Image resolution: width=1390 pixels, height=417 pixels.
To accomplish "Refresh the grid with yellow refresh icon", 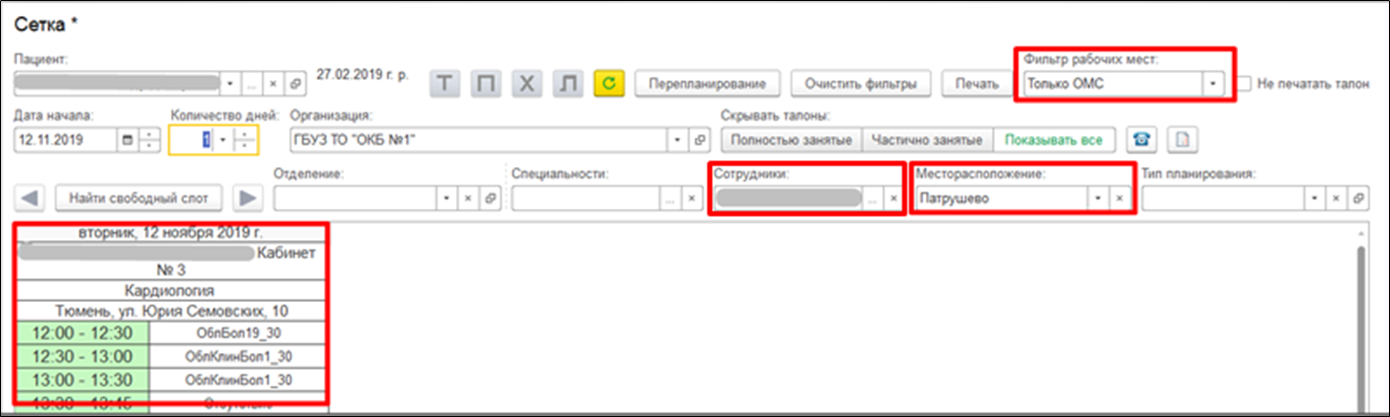I will click(x=608, y=84).
